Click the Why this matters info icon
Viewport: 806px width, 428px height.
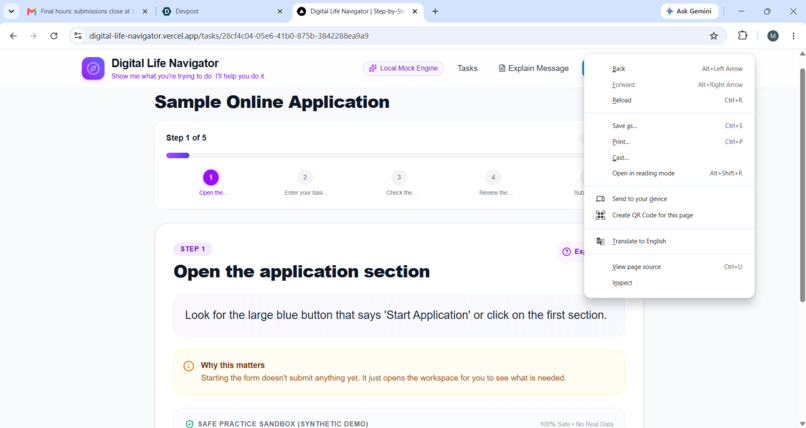(189, 366)
